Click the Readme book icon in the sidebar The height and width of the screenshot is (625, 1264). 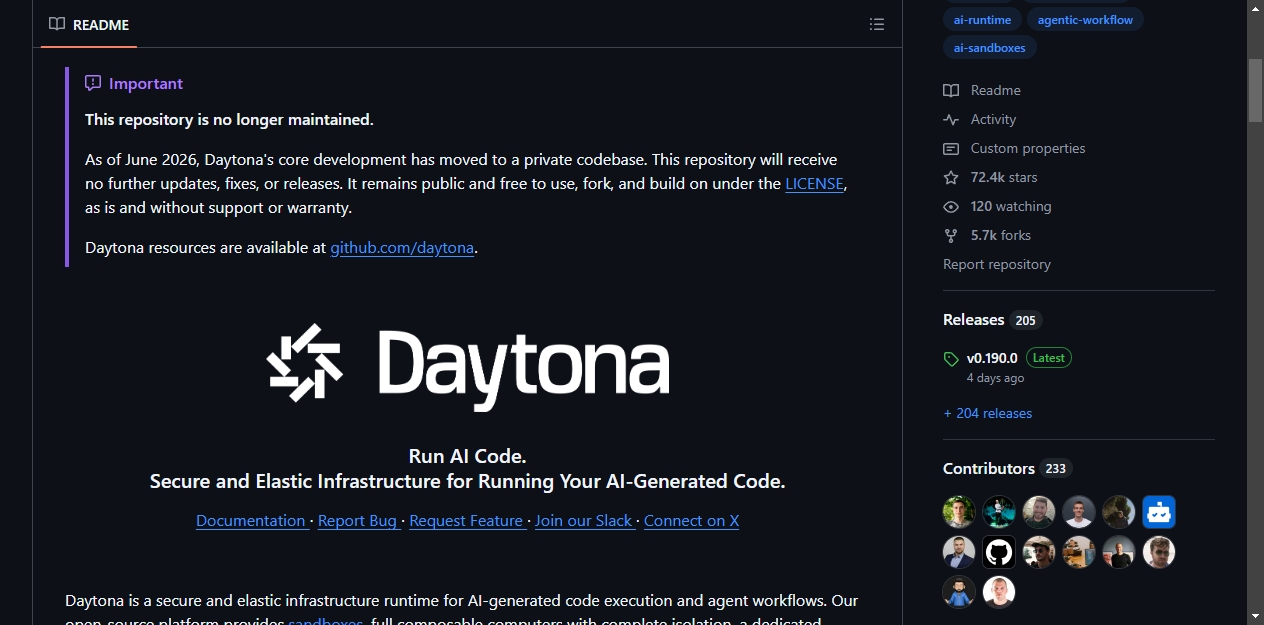951,91
